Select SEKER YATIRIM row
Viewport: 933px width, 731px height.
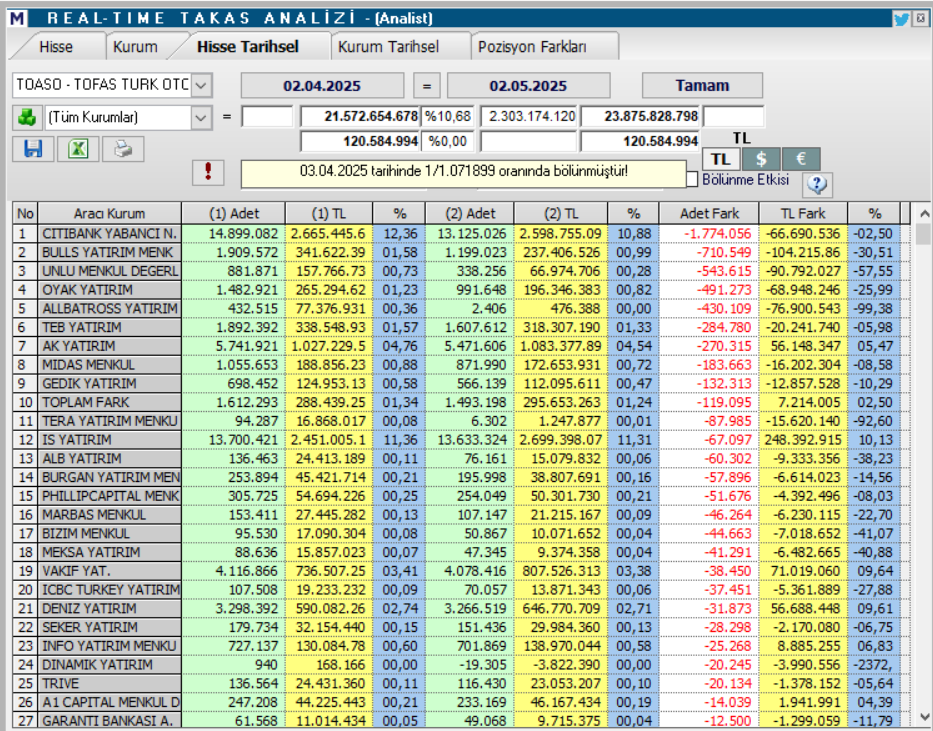coord(462,627)
